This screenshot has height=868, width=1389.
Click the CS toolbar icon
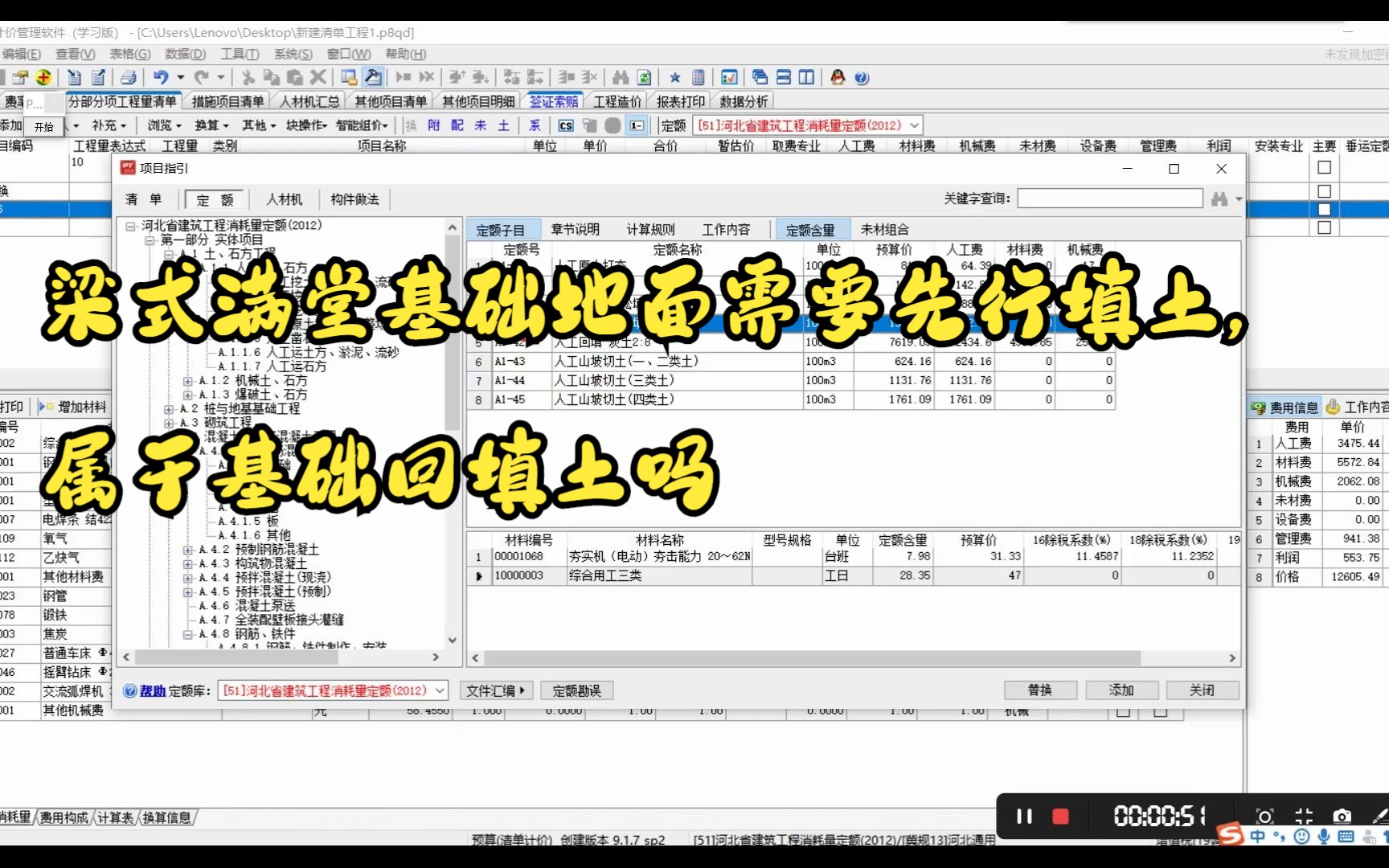[566, 125]
